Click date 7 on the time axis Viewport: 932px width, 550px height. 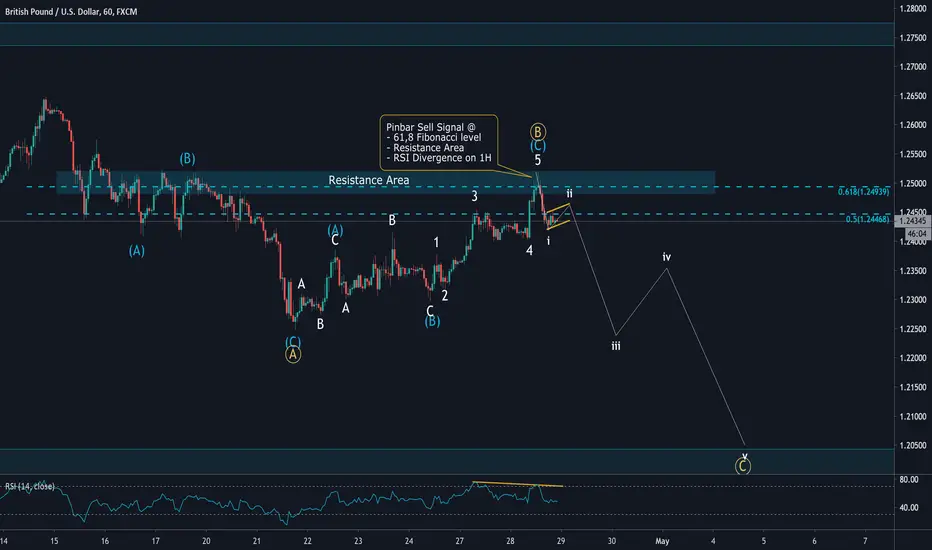pos(865,542)
